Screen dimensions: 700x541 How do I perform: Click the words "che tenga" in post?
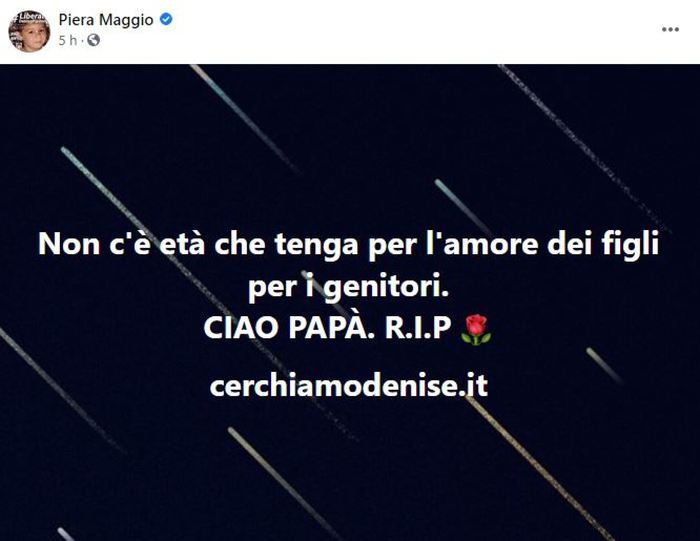coord(286,245)
